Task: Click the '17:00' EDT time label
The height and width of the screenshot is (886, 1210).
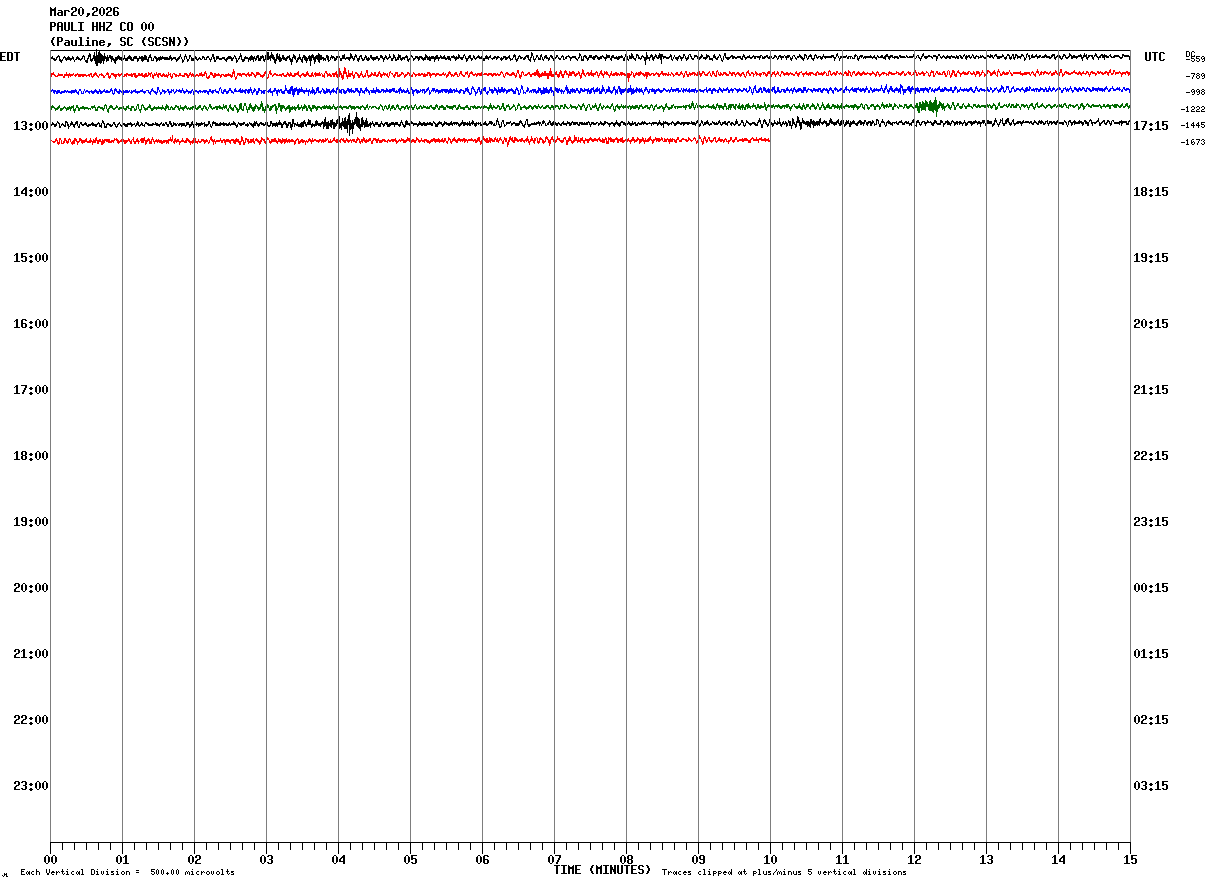Action: tap(31, 390)
